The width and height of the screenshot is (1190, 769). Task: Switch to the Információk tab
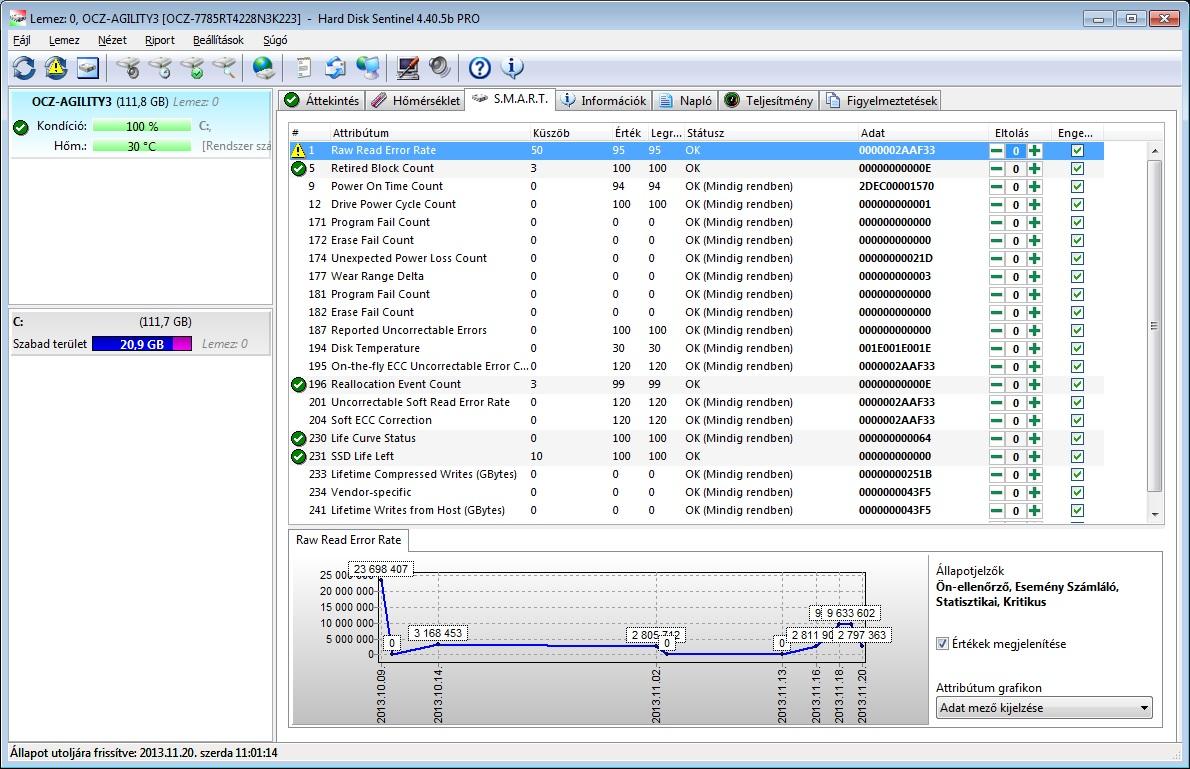tap(604, 100)
